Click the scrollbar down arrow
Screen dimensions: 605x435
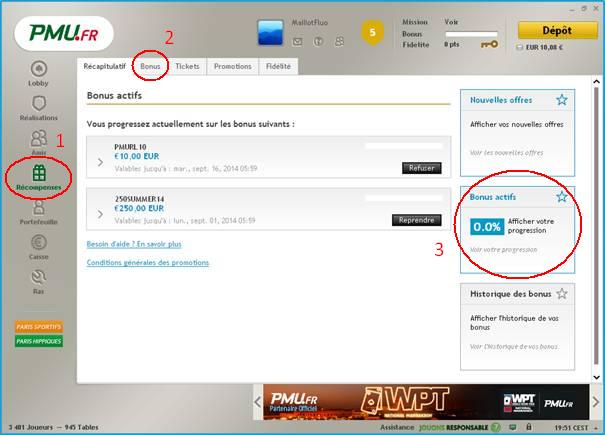tap(597, 377)
